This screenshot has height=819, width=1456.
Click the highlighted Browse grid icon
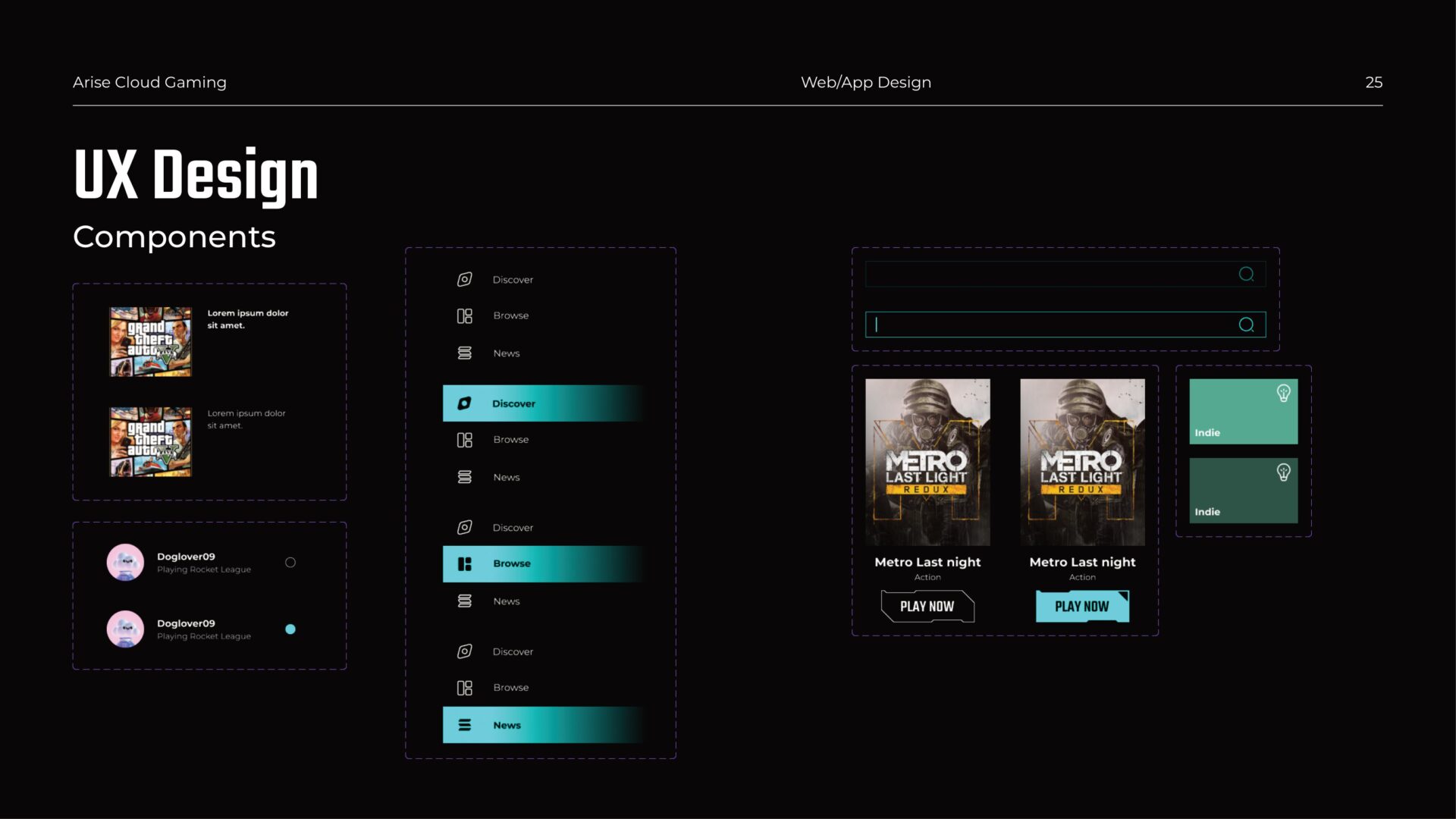click(465, 563)
